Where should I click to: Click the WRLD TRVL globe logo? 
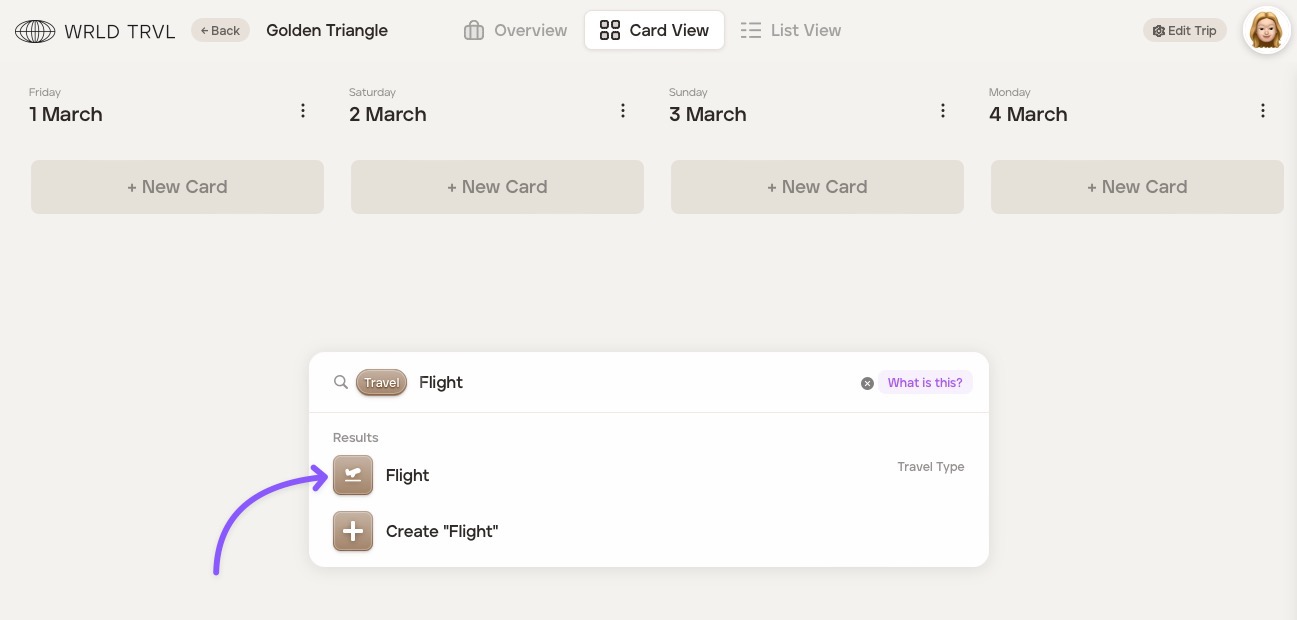point(35,31)
